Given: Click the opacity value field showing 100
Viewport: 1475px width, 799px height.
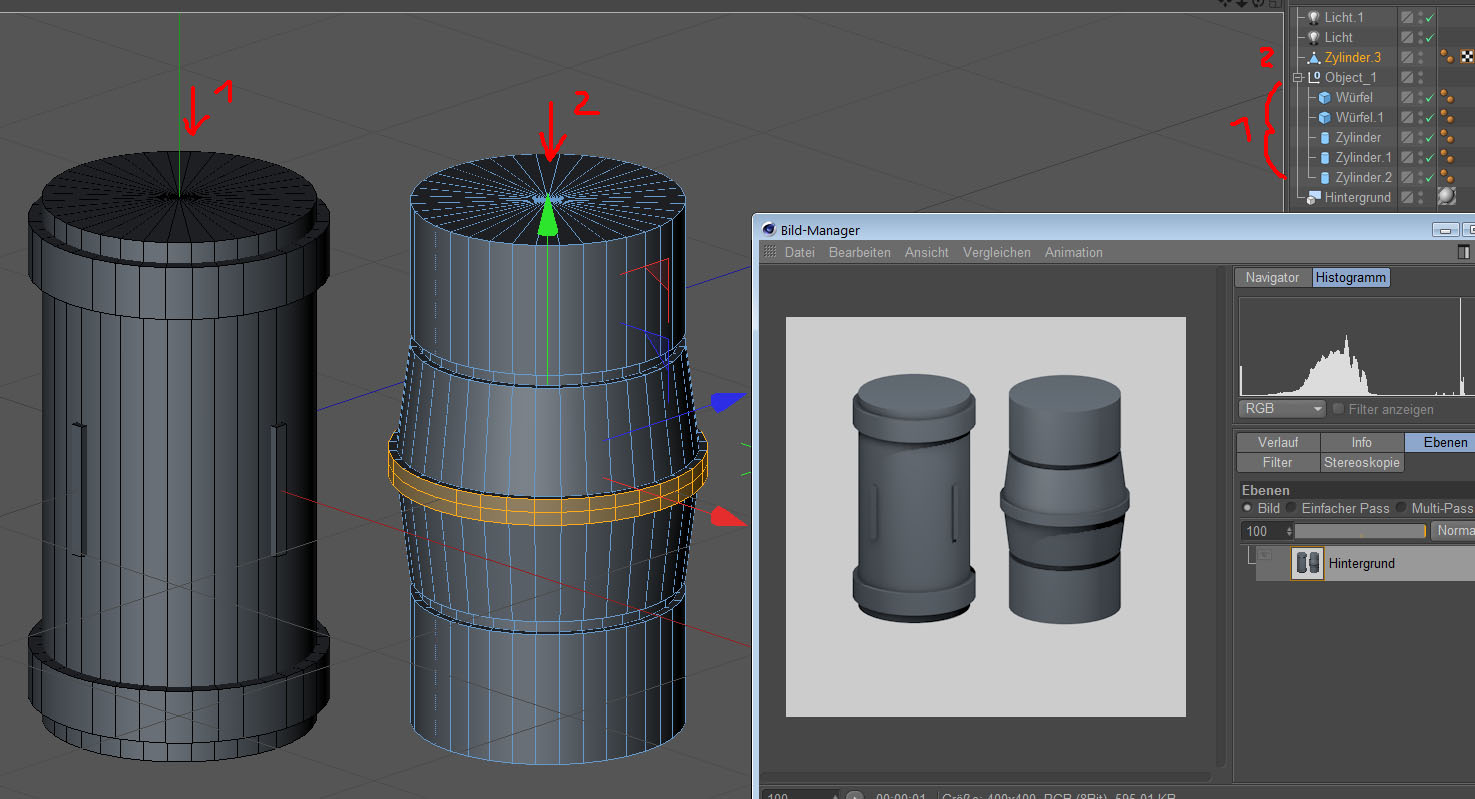Looking at the screenshot, I should (x=1262, y=531).
